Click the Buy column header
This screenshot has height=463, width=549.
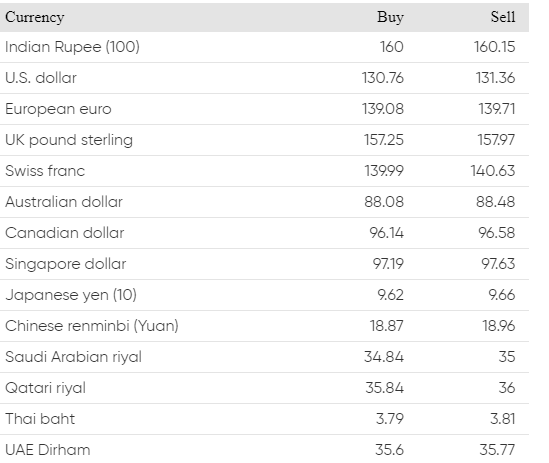coord(390,17)
